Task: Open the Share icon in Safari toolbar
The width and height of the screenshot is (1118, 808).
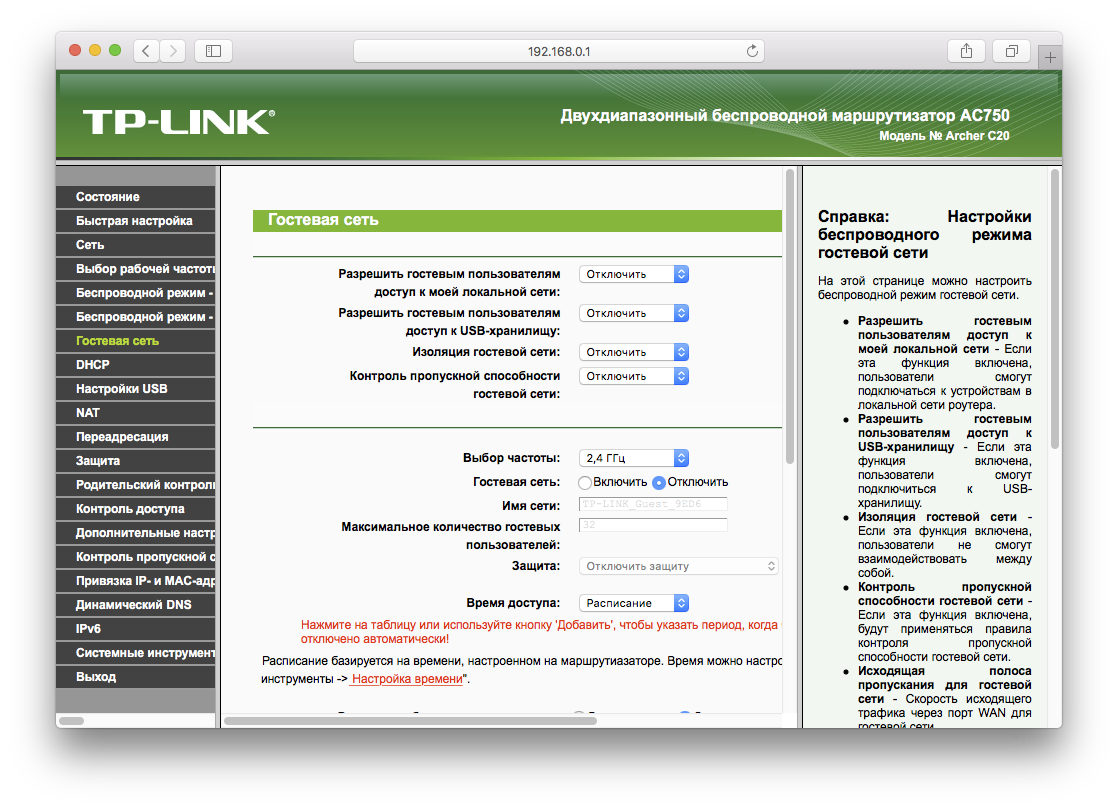Action: click(x=966, y=51)
